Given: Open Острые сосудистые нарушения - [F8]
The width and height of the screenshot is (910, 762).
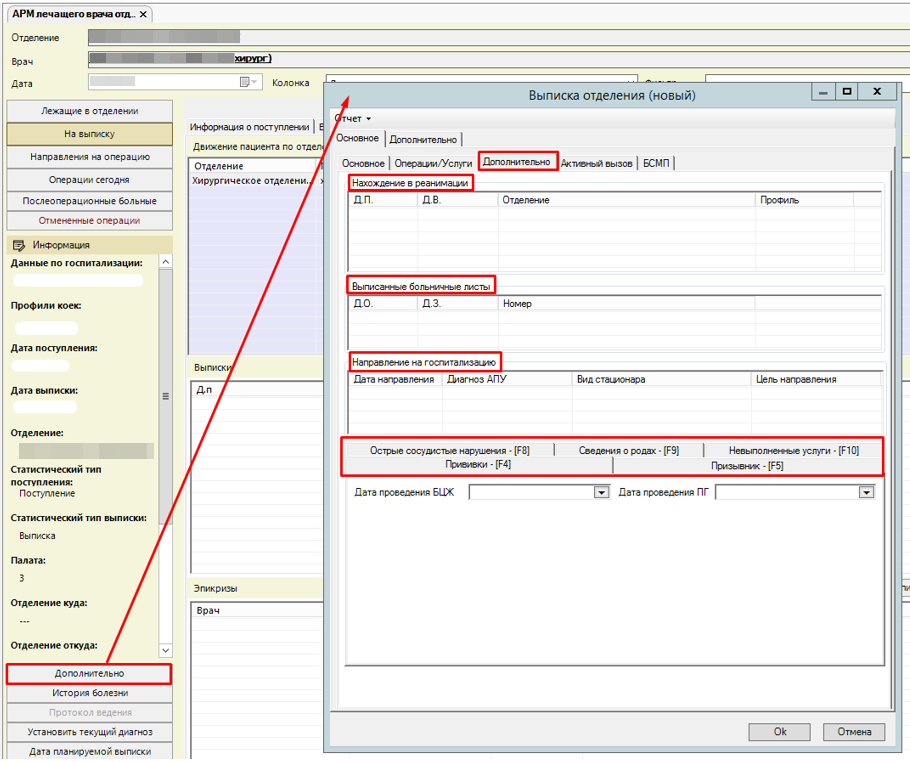Looking at the screenshot, I should 449,450.
